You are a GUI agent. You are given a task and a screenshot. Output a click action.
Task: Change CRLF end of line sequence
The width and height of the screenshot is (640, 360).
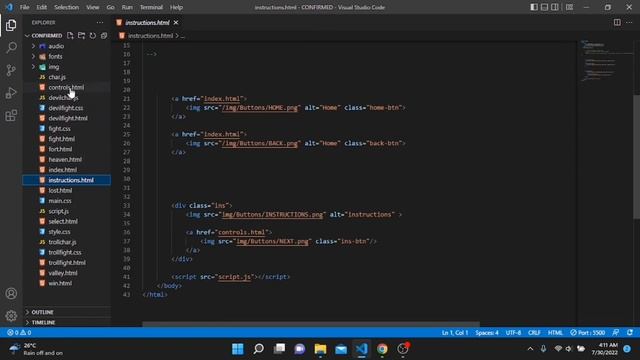tap(534, 333)
